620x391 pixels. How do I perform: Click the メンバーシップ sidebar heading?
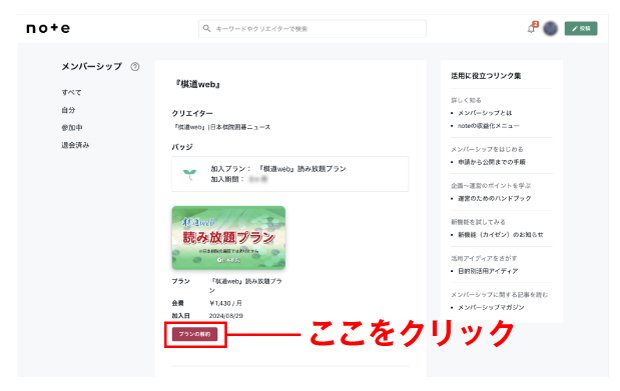(92, 66)
